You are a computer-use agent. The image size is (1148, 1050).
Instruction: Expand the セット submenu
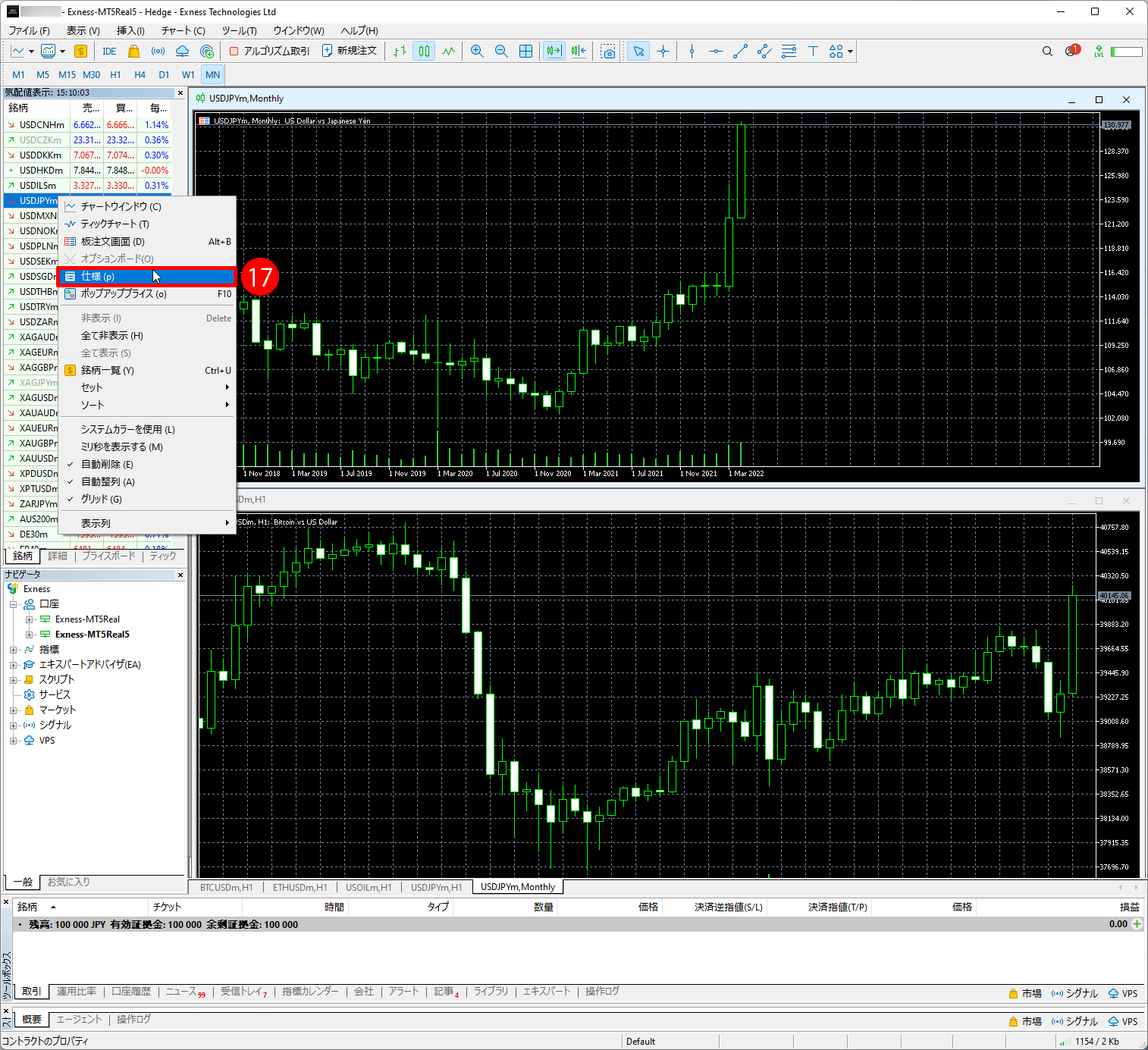[x=147, y=387]
